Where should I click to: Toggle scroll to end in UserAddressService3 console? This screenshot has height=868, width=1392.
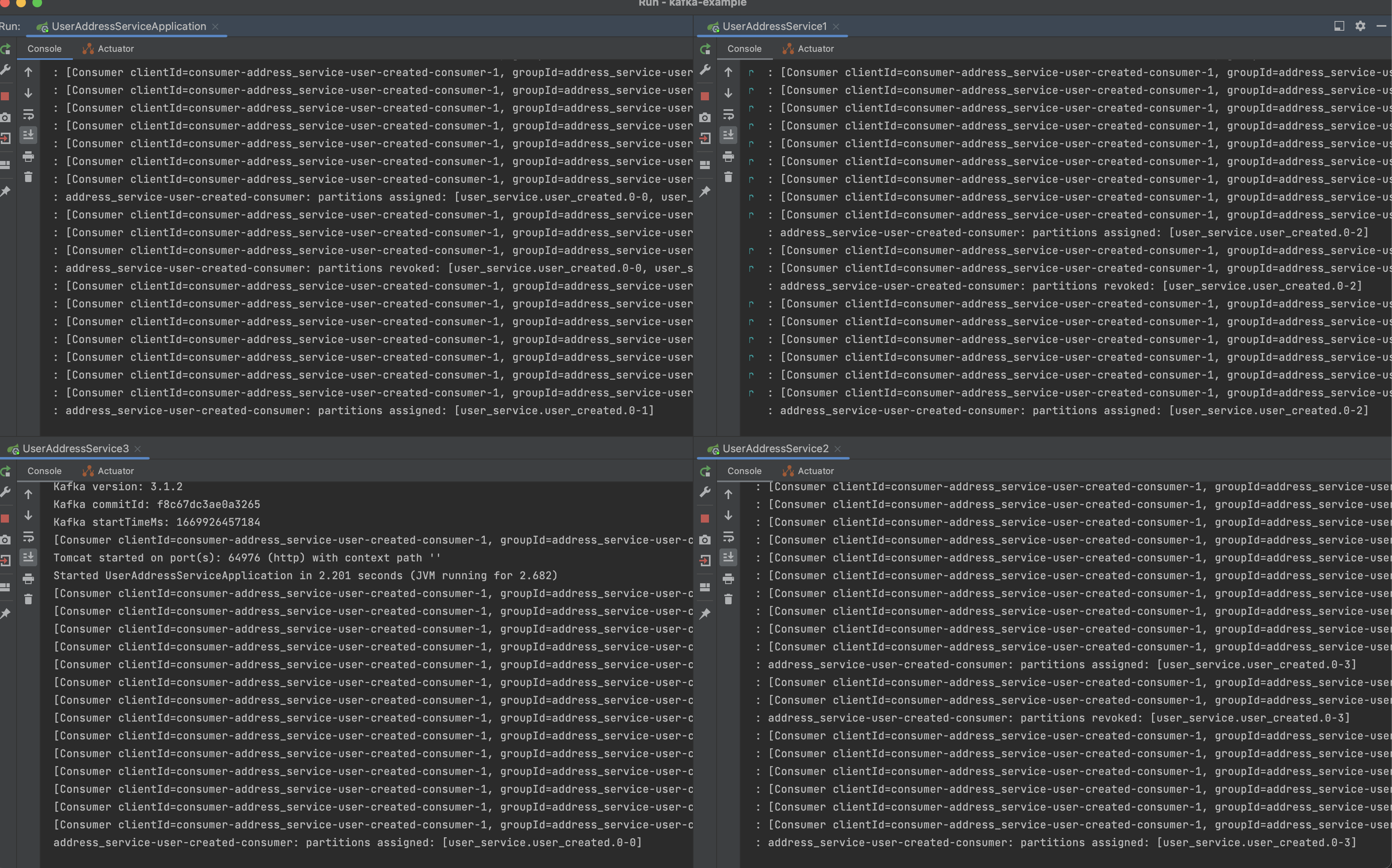(28, 557)
